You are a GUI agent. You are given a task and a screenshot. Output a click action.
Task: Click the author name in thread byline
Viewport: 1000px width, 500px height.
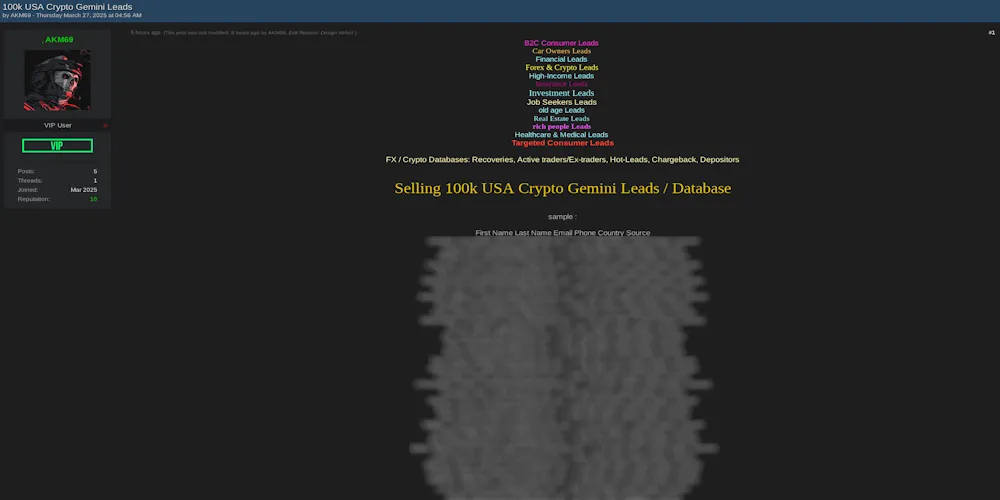19,16
